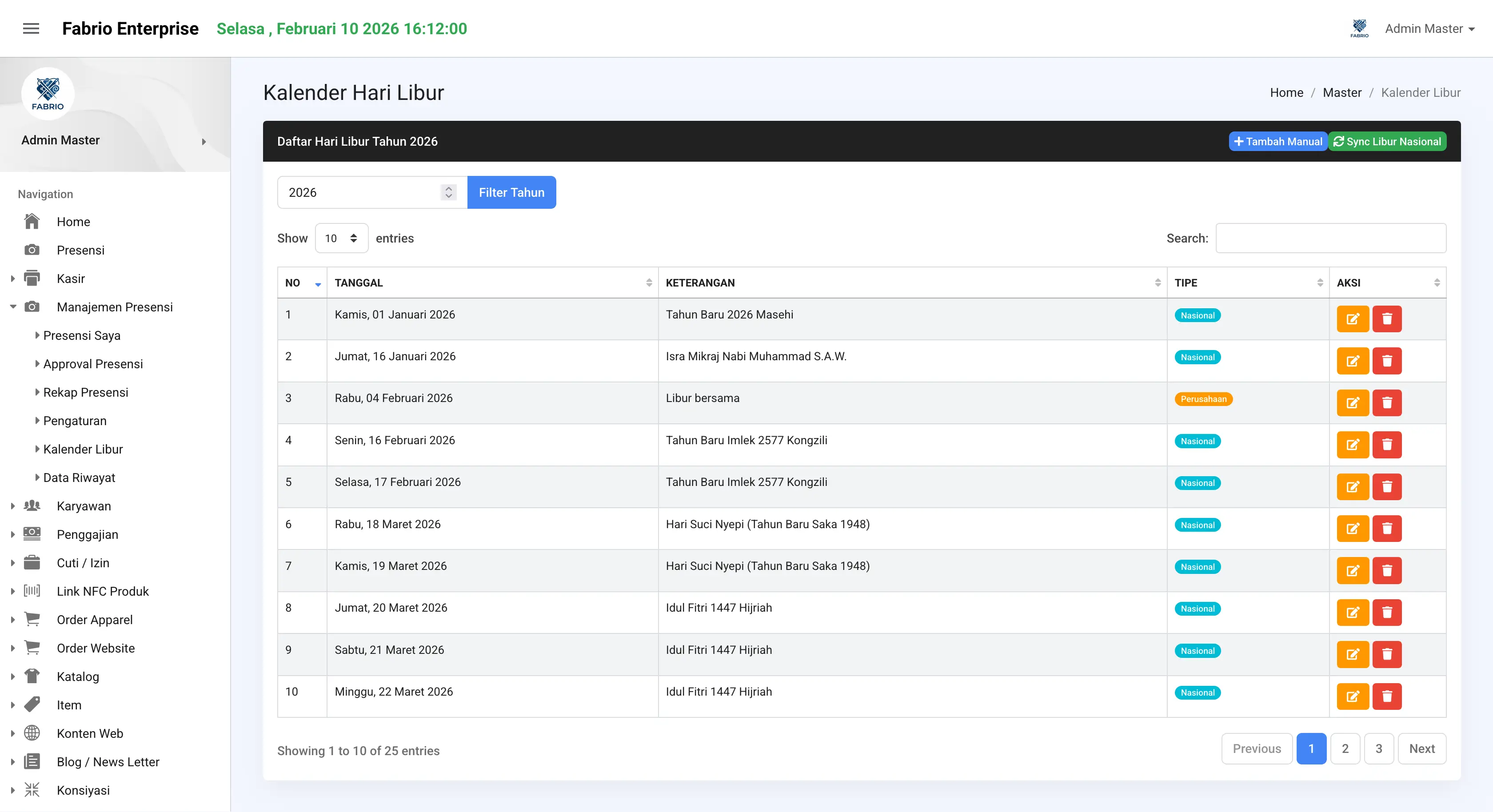Open the Admin Master user dropdown

pos(1429,28)
